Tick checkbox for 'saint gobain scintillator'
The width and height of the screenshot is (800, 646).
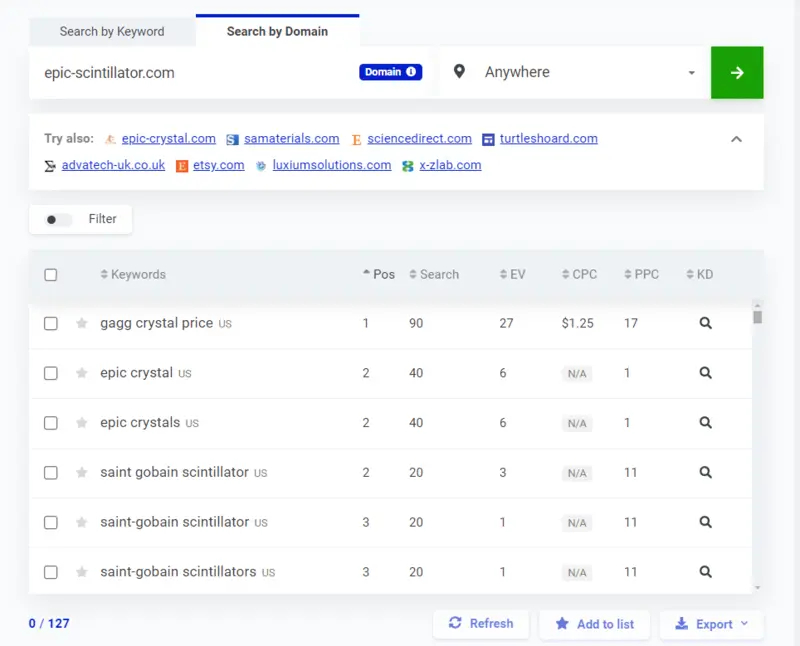[x=51, y=473]
